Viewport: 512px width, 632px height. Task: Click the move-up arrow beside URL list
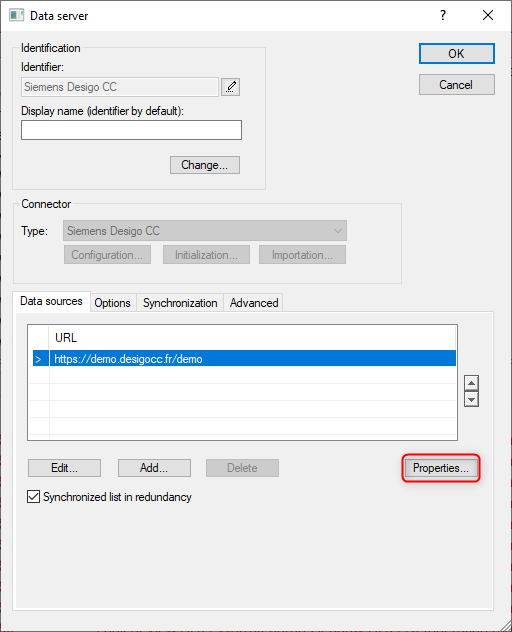pyautogui.click(x=471, y=383)
